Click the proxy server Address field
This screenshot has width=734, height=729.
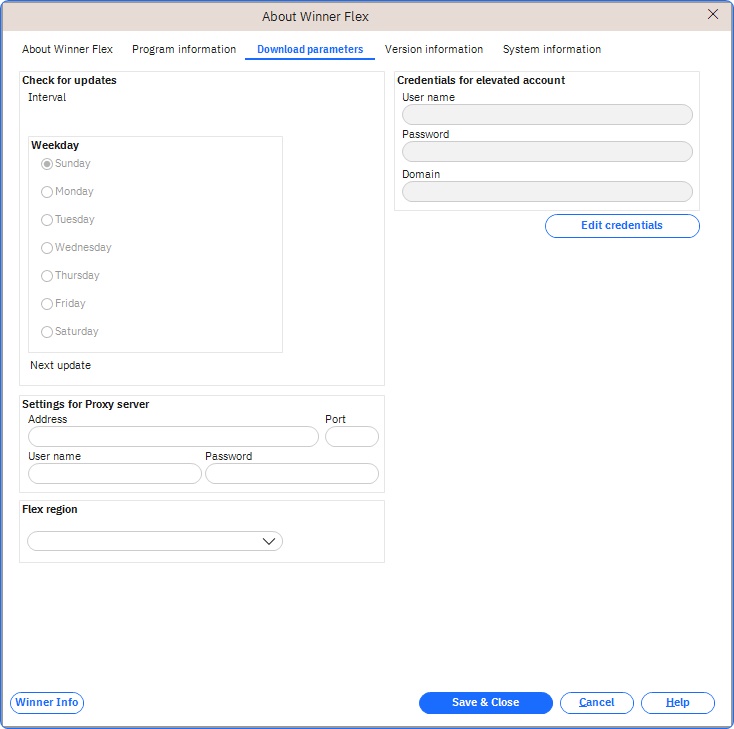173,437
